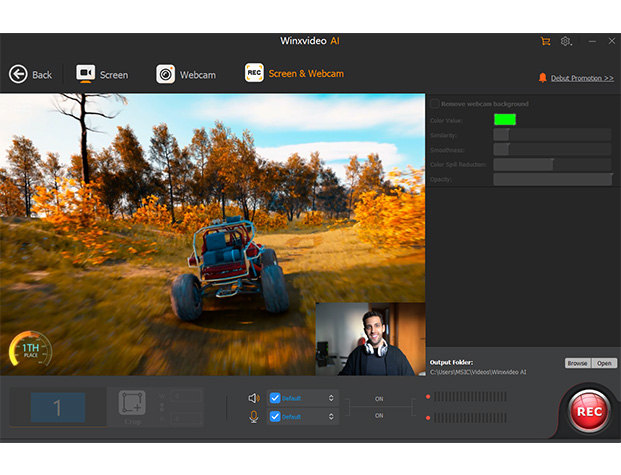Click the Output Folder label
The width and height of the screenshot is (621, 475).
coord(451,362)
